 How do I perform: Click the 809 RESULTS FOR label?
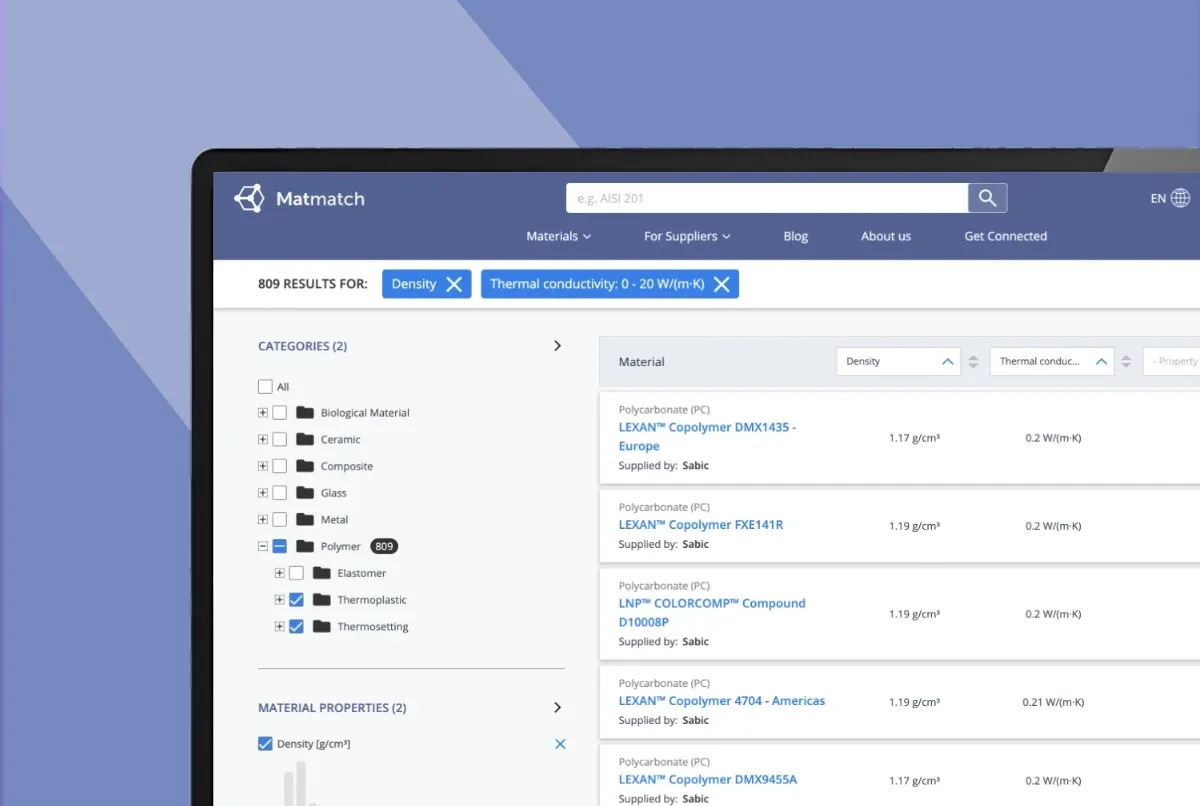click(313, 284)
